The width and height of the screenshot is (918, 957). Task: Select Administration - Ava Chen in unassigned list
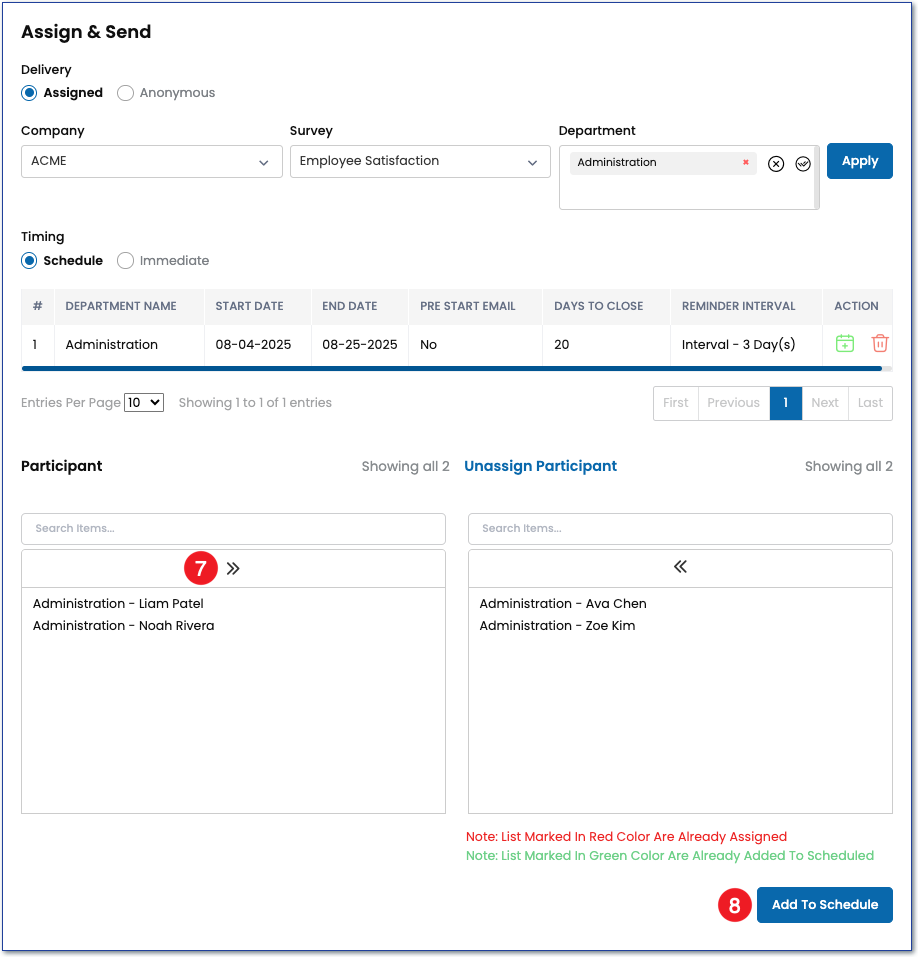(x=563, y=604)
